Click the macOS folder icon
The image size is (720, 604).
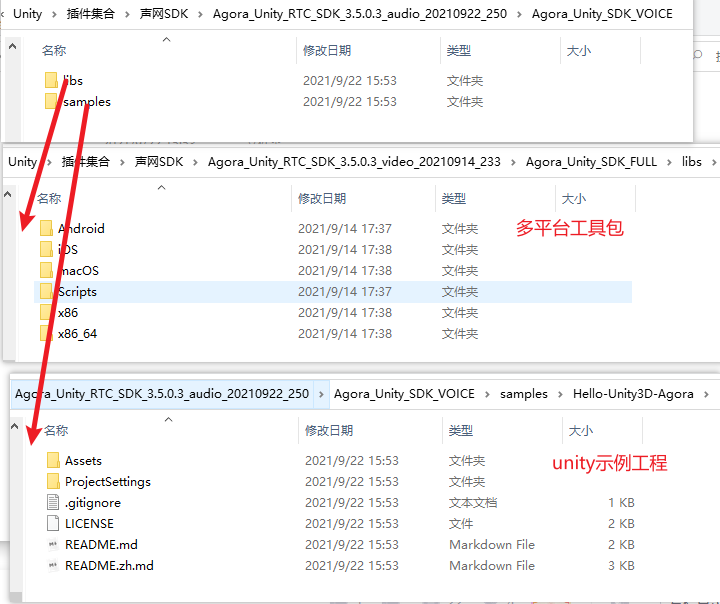[46, 271]
